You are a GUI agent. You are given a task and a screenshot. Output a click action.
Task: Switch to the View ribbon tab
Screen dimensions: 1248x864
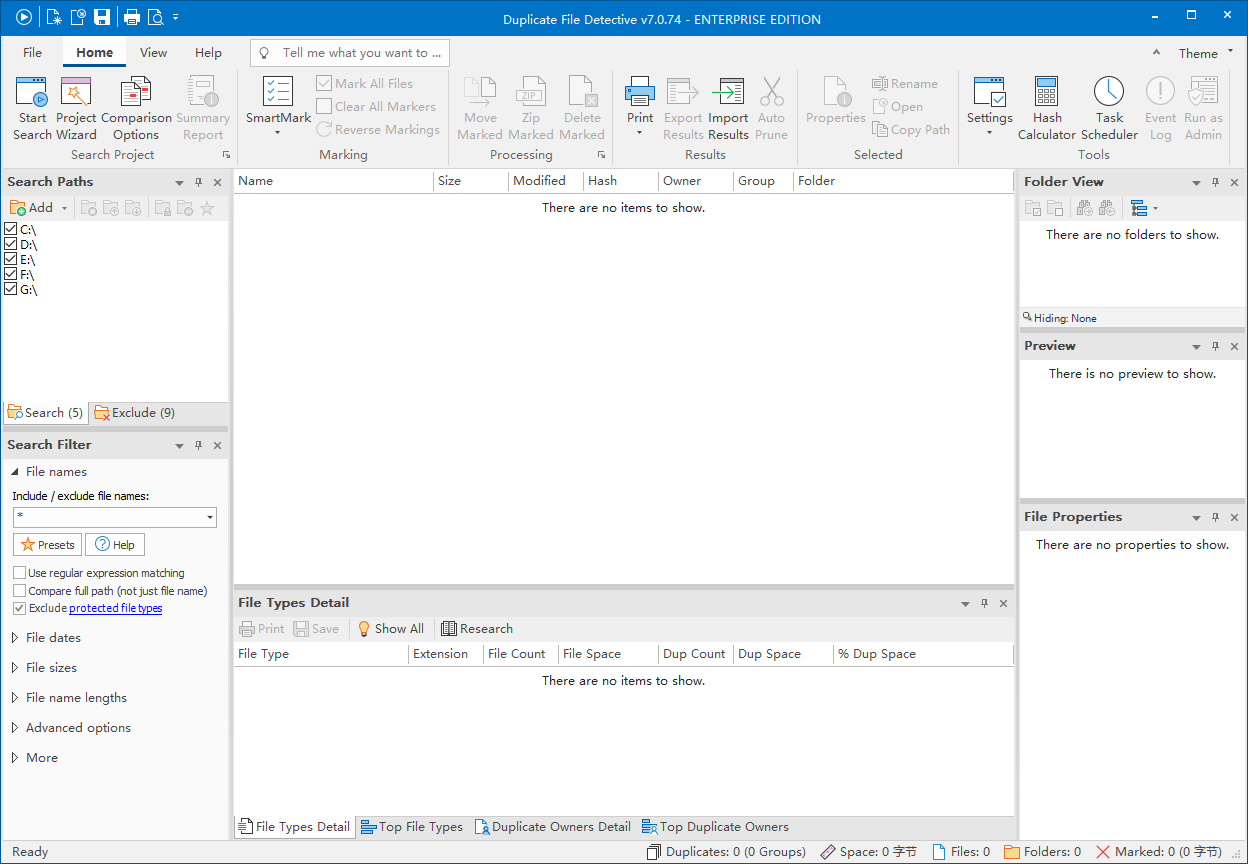(x=153, y=52)
